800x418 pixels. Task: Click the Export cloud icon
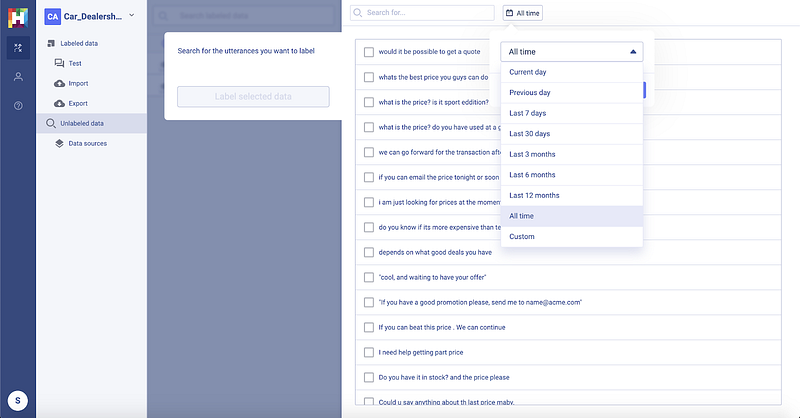[x=60, y=103]
